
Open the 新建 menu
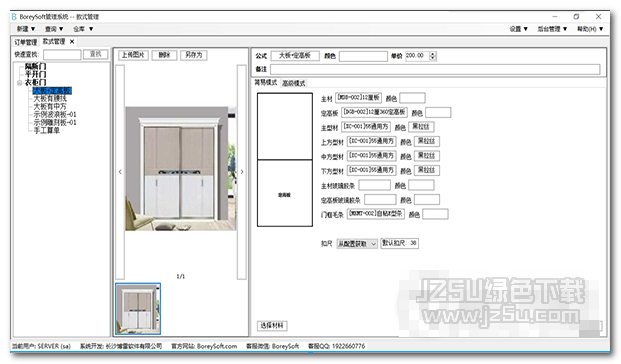coord(26,29)
